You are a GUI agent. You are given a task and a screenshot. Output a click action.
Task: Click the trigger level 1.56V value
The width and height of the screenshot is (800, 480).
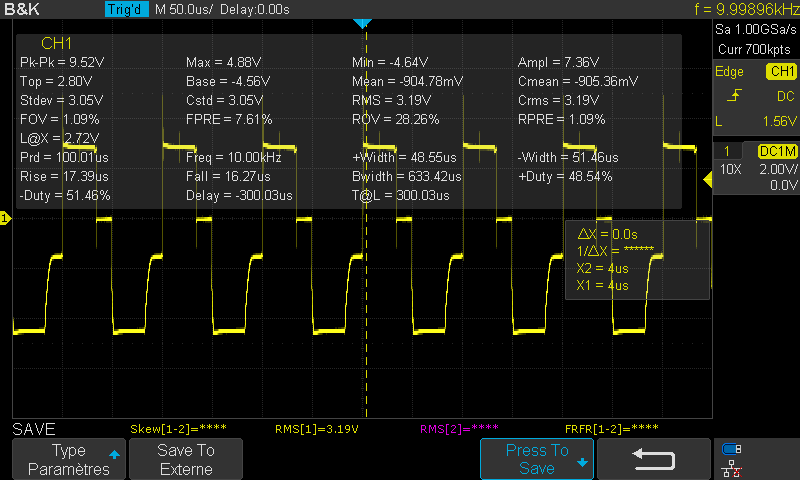[779, 121]
